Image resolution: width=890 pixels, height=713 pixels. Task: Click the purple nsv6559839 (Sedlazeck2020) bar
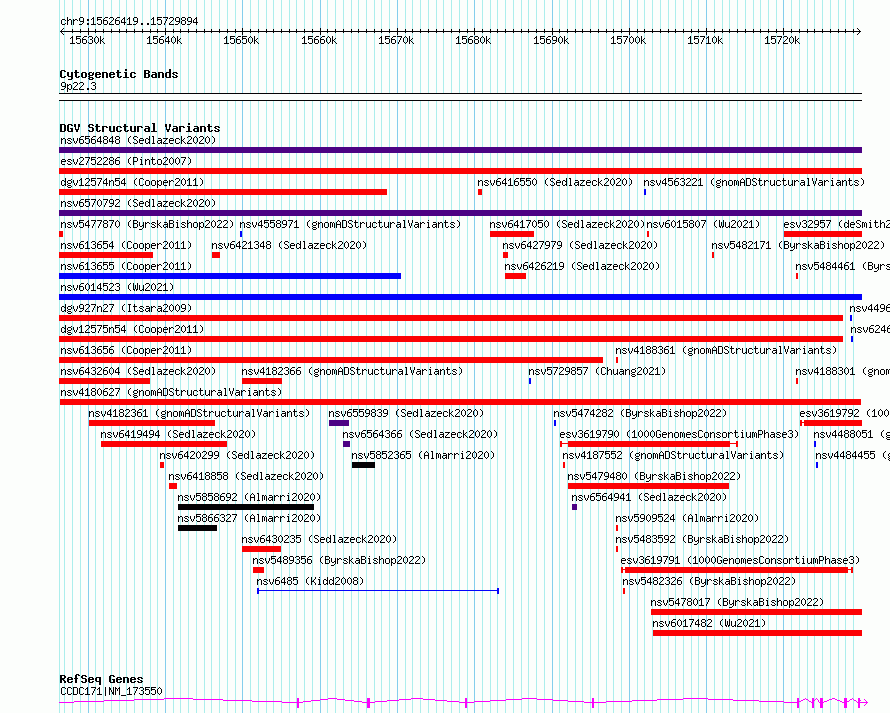[x=339, y=423]
